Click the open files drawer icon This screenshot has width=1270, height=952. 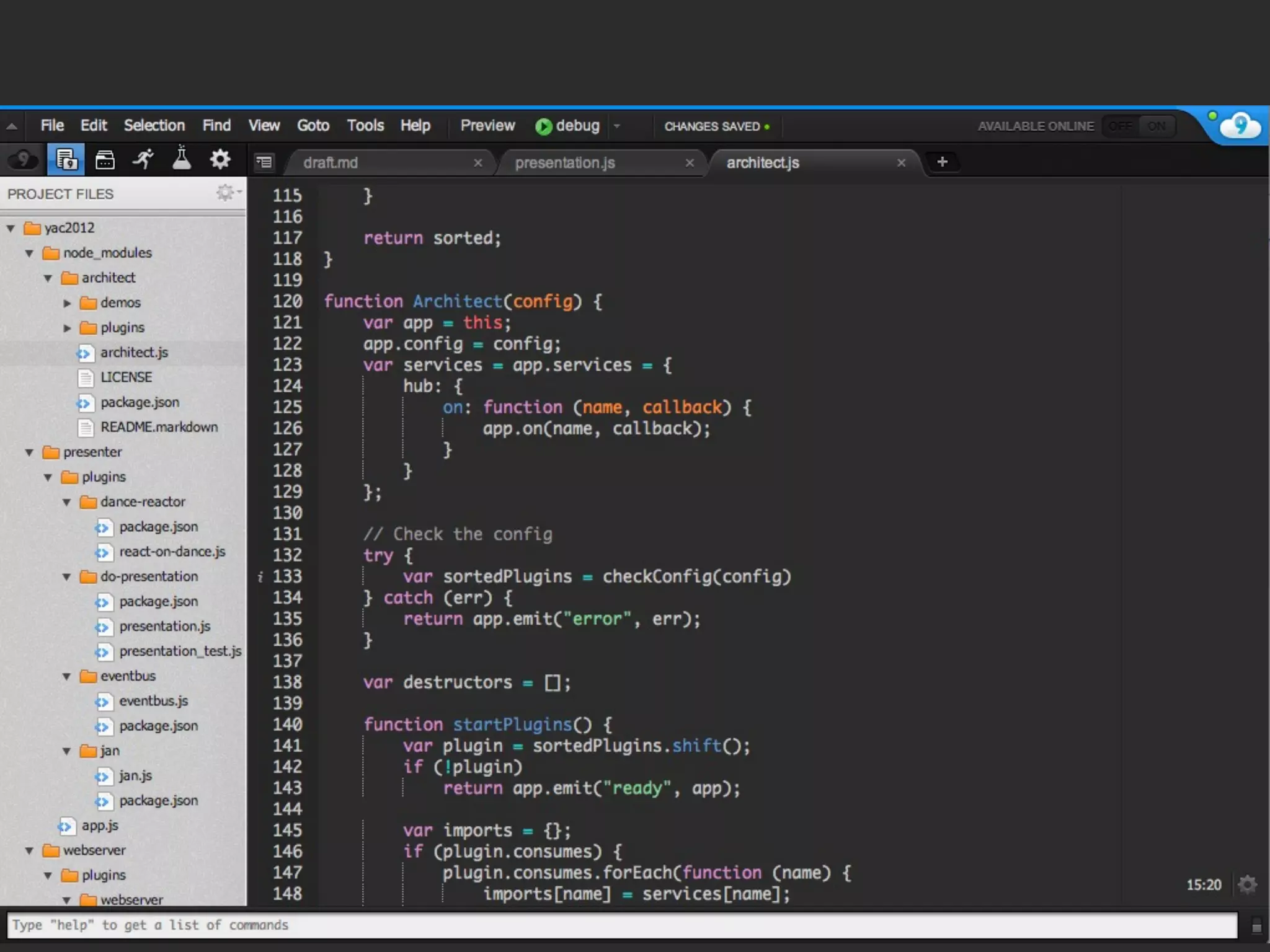(105, 160)
